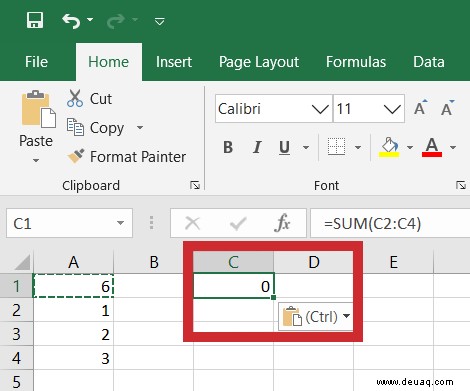Image resolution: width=470 pixels, height=391 pixels.
Task: Expand the Copy dropdown arrow
Action: click(140, 127)
